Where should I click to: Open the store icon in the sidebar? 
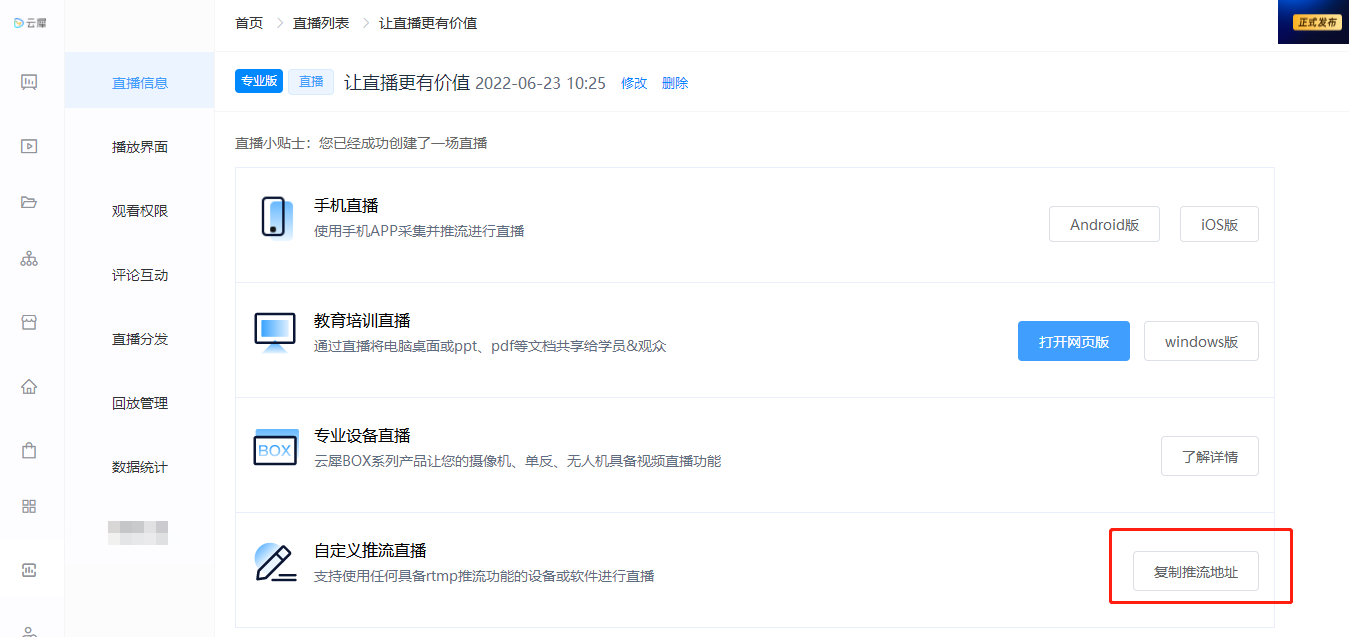click(x=29, y=322)
